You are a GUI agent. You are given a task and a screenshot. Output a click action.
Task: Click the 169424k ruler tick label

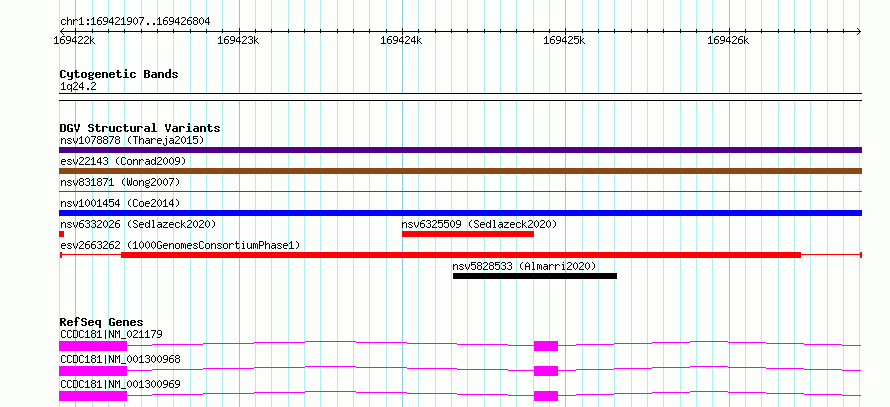[401, 40]
